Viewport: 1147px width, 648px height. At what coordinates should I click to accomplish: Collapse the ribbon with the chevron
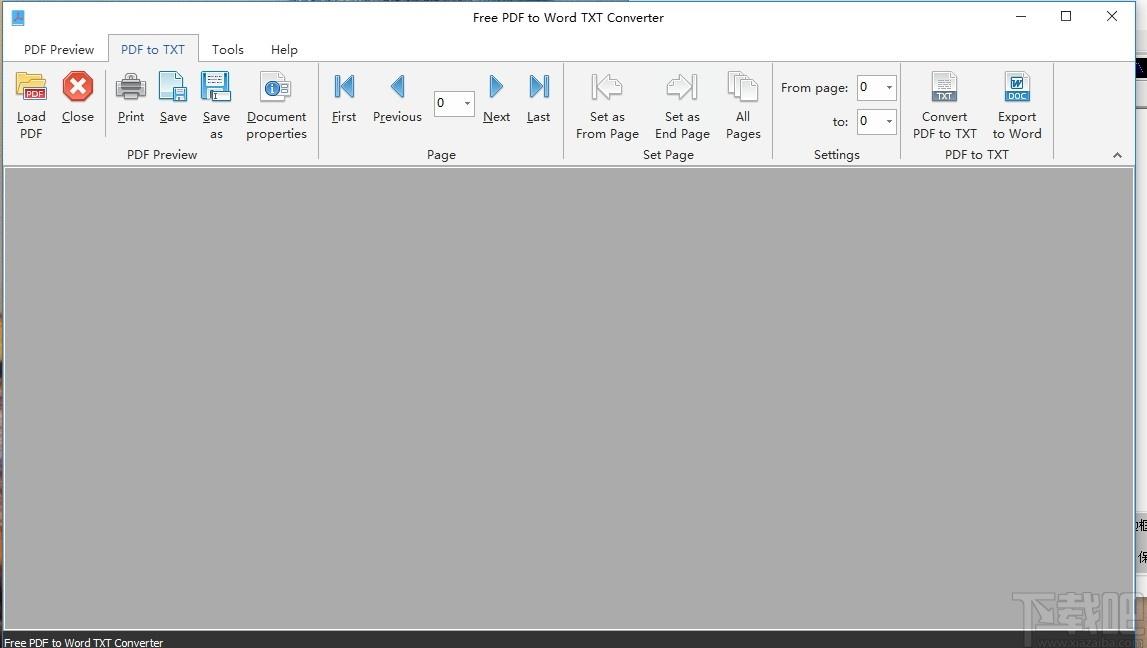click(1117, 155)
